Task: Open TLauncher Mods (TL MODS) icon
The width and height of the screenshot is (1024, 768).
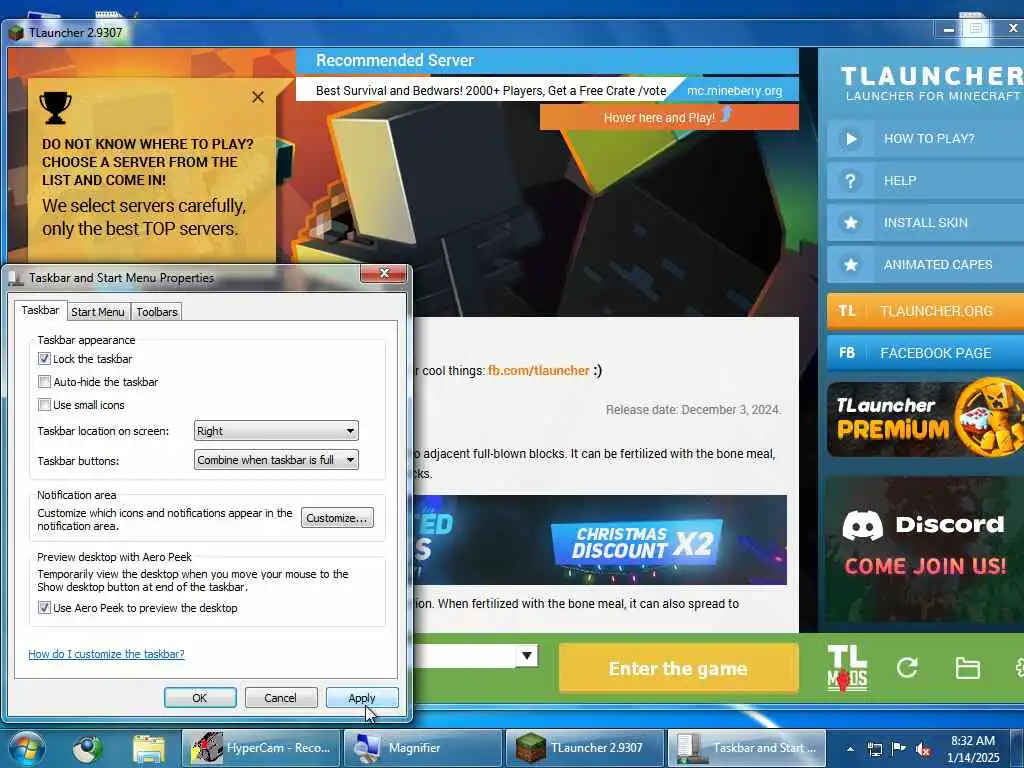Action: pos(847,668)
